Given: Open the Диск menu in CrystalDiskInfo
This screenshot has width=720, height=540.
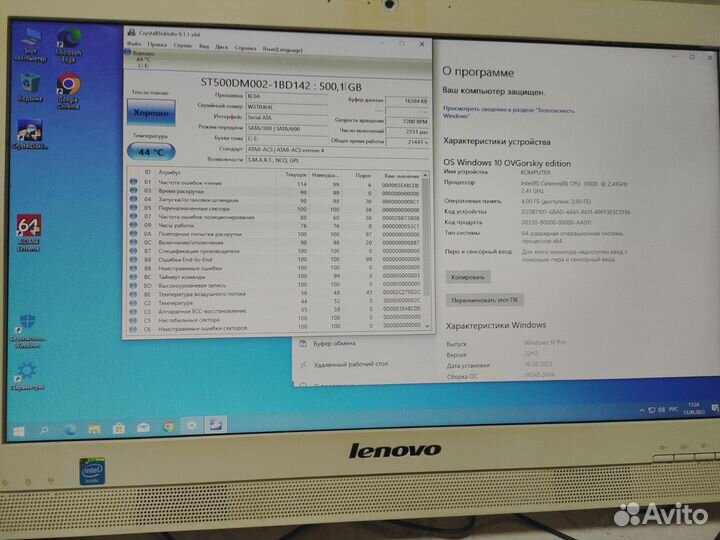Looking at the screenshot, I should pyautogui.click(x=221, y=47).
